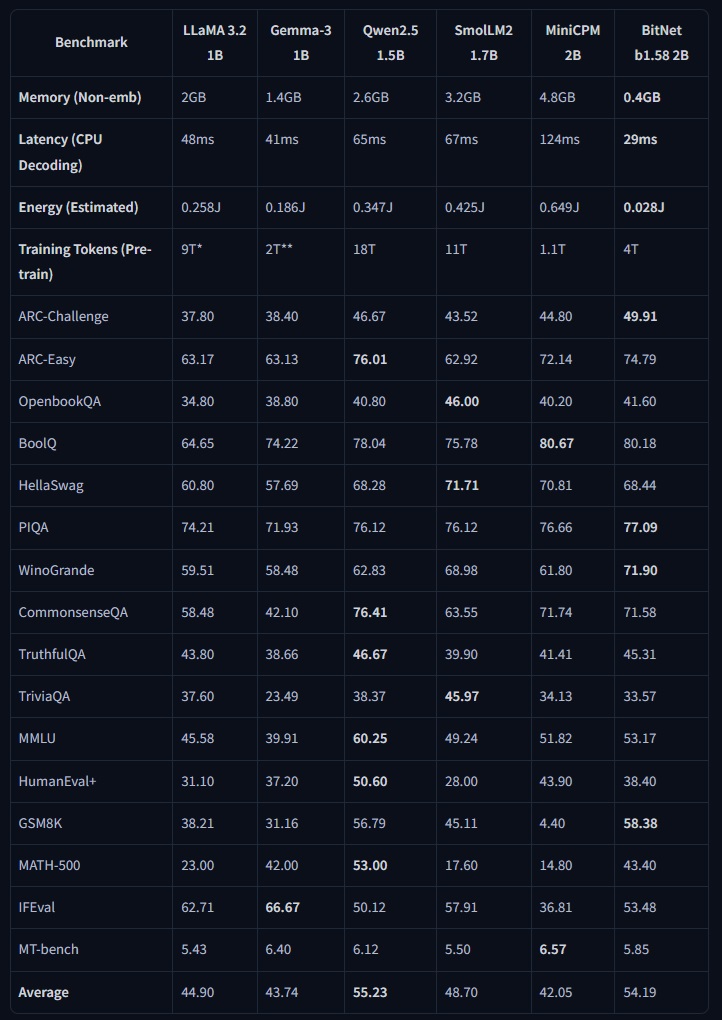This screenshot has height=1020, width=722.
Task: Click the Memory (Non-emb) row label
Action: click(80, 98)
